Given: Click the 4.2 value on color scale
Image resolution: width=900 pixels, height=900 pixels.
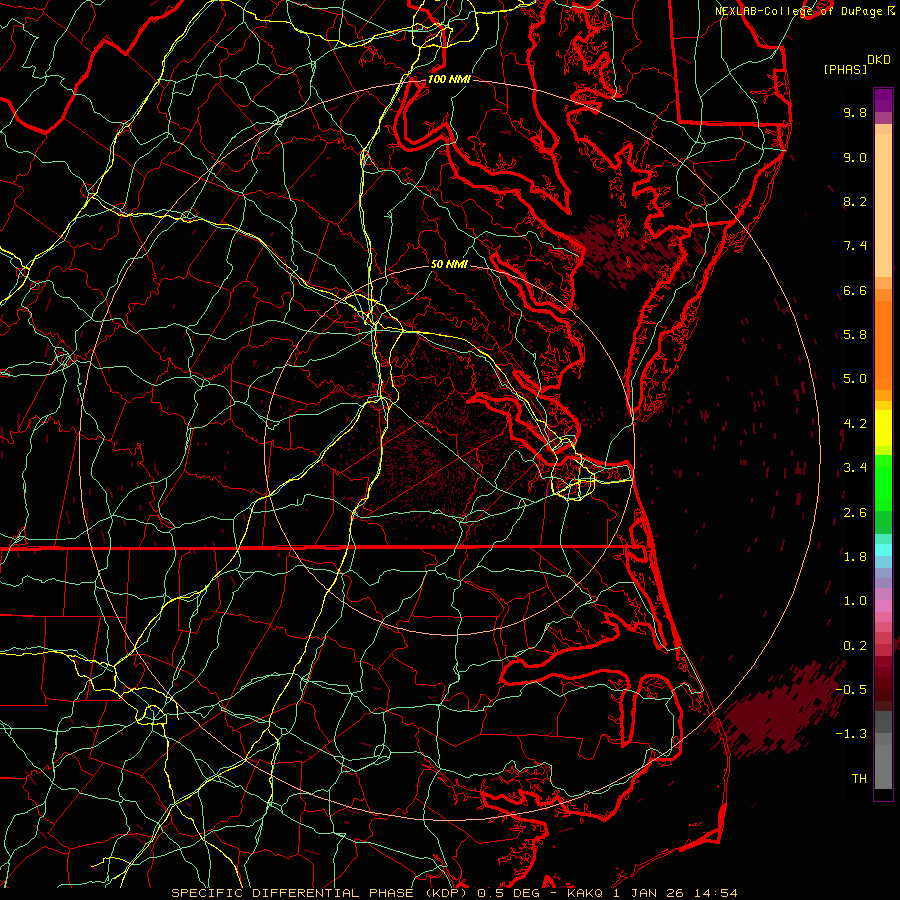Looking at the screenshot, I should coord(855,424).
